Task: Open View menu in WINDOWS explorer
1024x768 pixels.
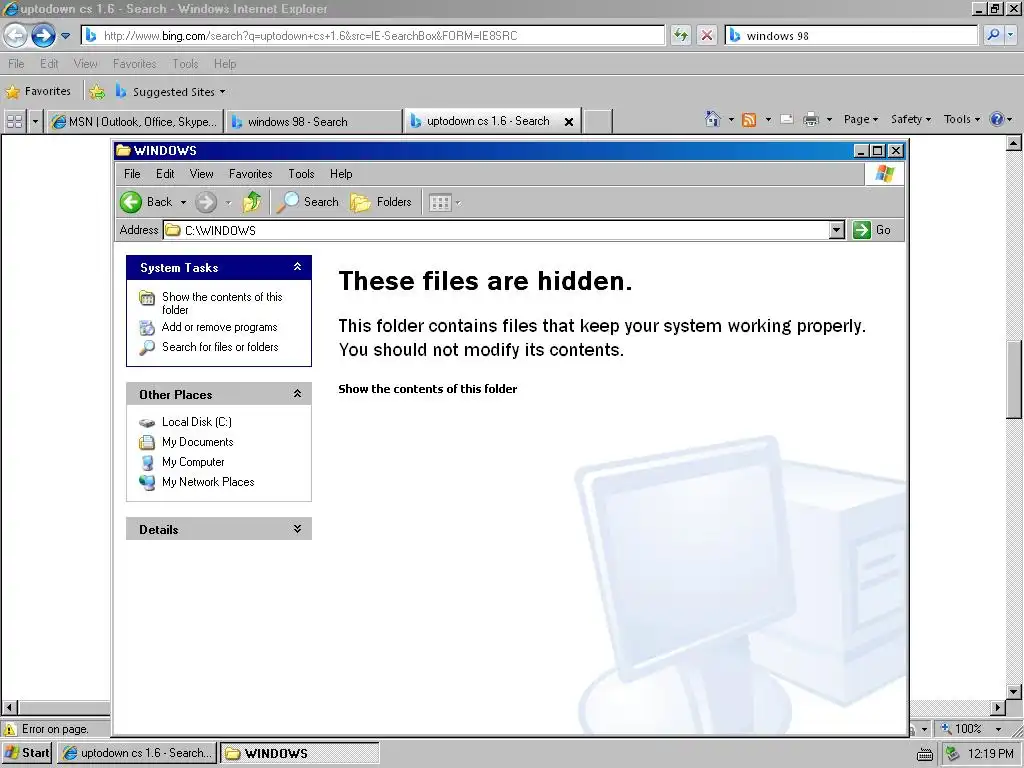Action: coord(201,174)
